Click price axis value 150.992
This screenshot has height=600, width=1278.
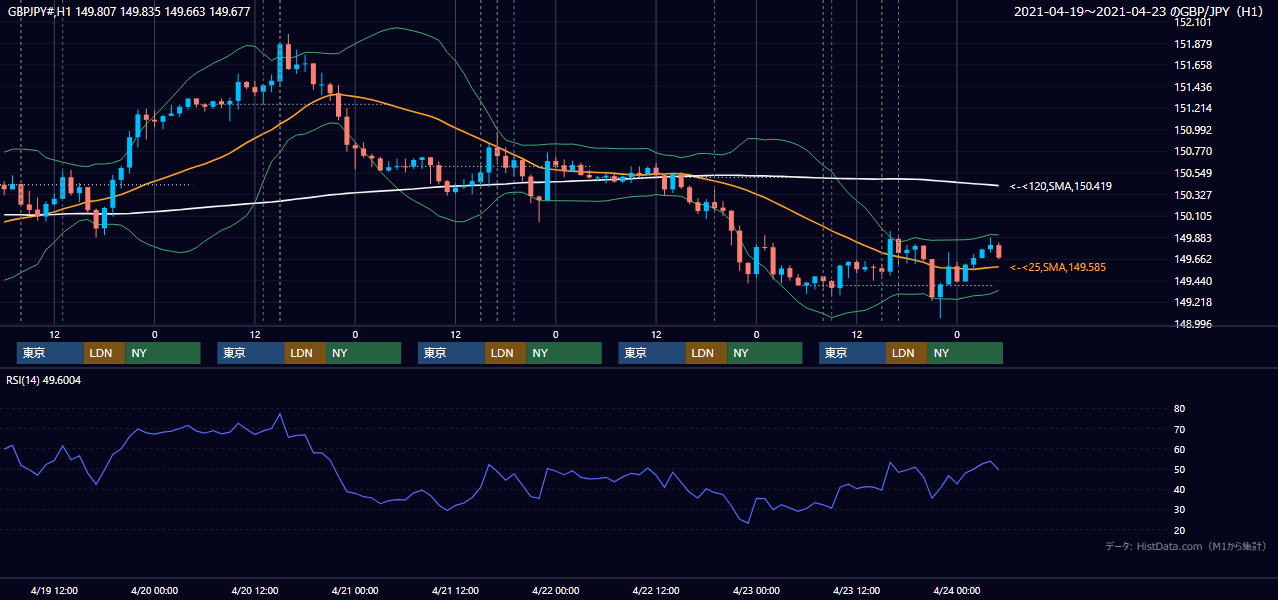click(1193, 130)
